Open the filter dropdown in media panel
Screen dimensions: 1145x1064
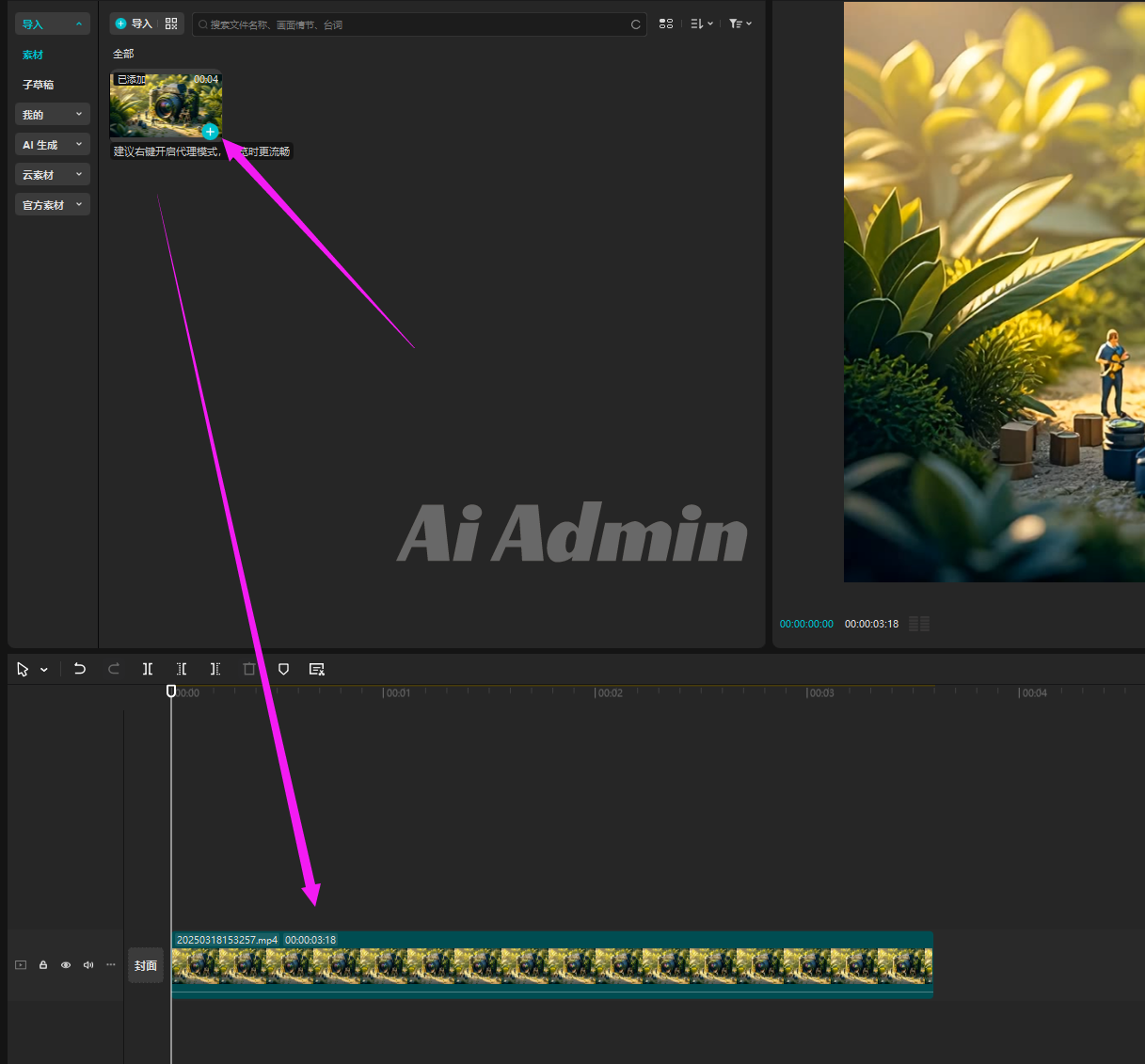[740, 24]
